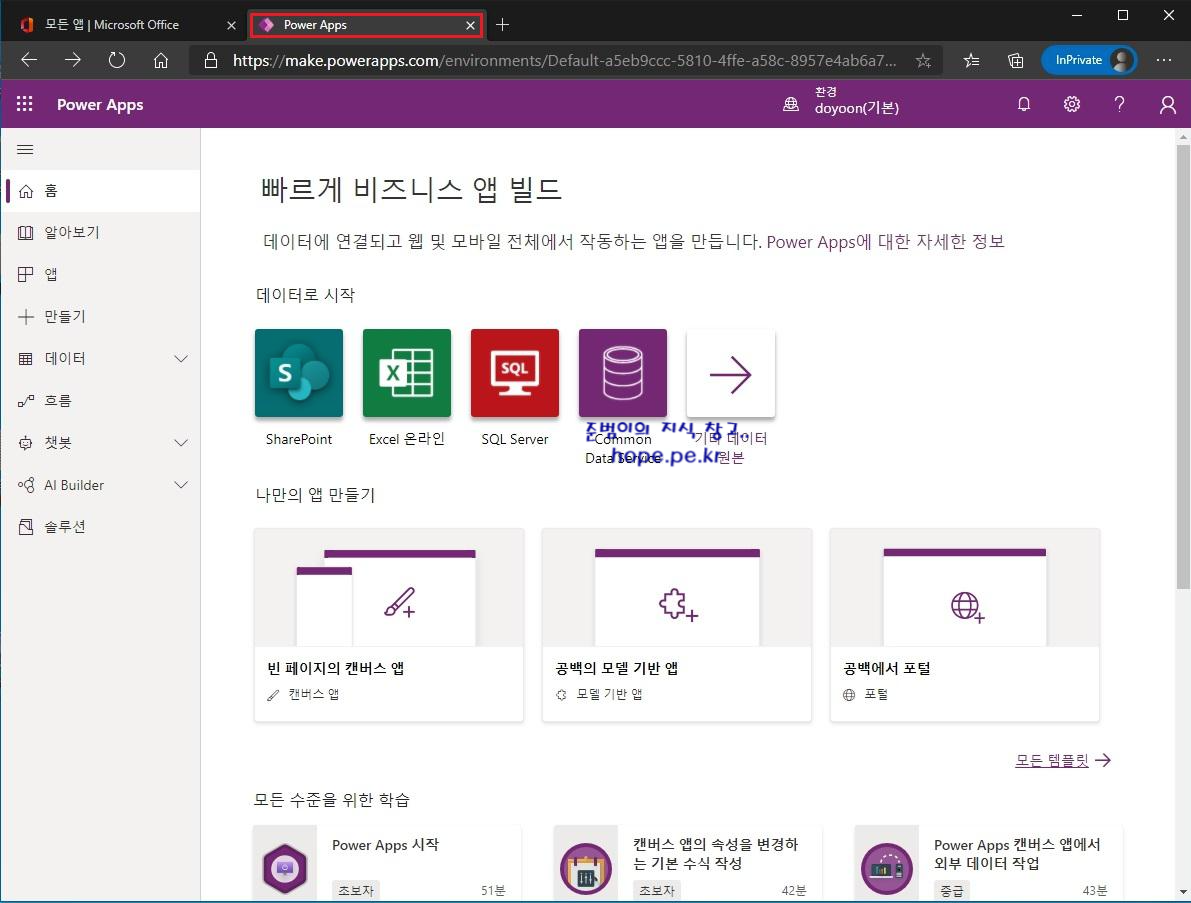1191x903 pixels.
Task: Start from Excel 온라인 tile
Action: [x=406, y=373]
